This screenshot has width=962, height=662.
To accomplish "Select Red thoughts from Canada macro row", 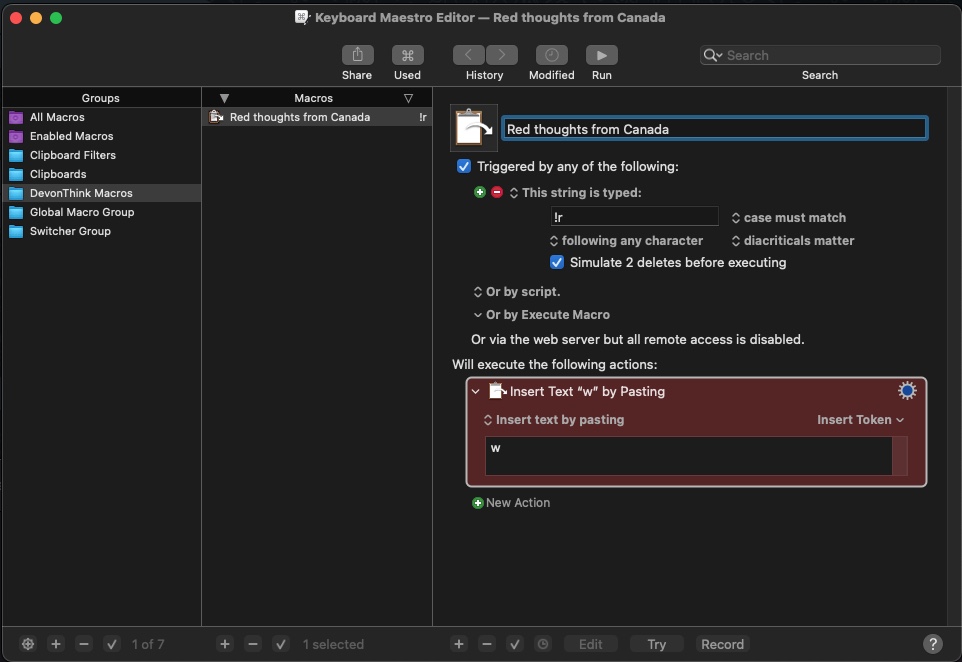I will (317, 117).
